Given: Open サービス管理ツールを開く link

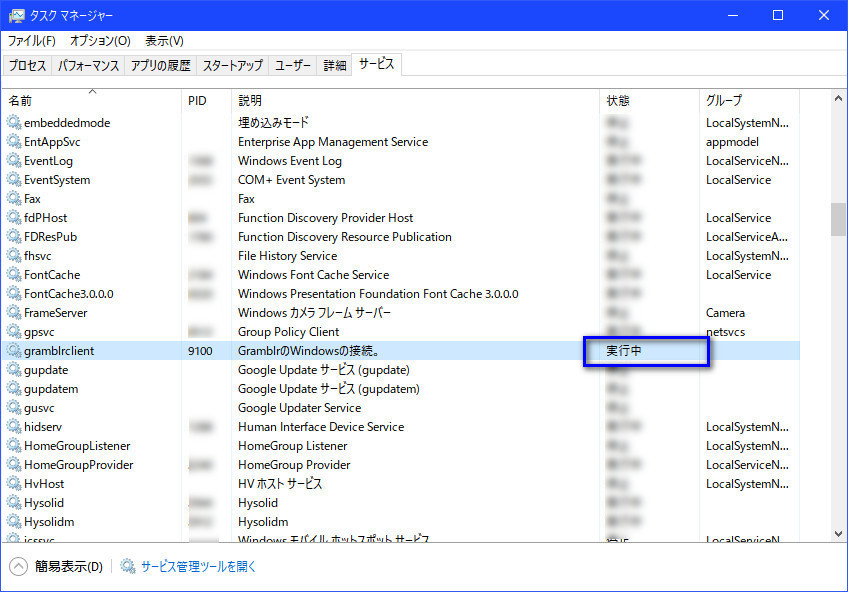Looking at the screenshot, I should [x=198, y=566].
